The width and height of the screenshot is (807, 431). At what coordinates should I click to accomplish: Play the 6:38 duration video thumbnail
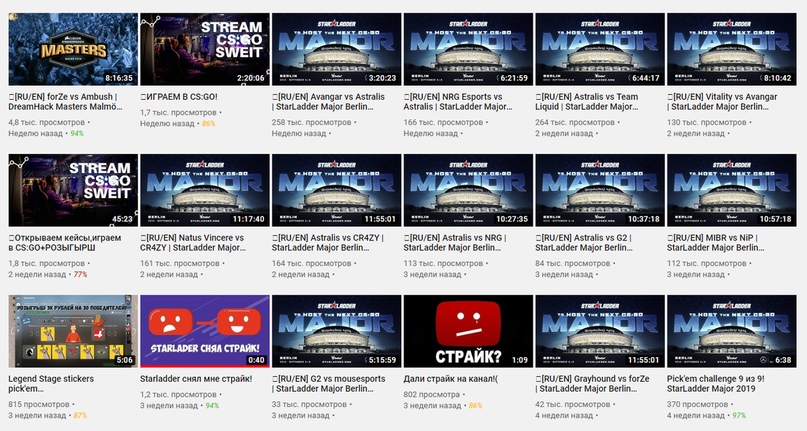731,332
